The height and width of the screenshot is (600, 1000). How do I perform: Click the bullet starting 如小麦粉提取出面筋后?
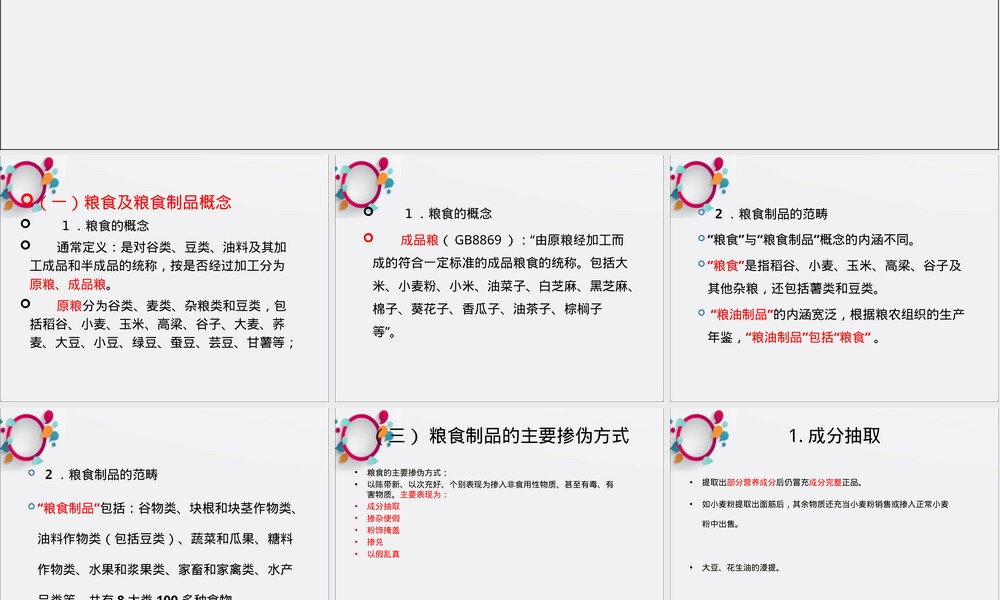825,514
